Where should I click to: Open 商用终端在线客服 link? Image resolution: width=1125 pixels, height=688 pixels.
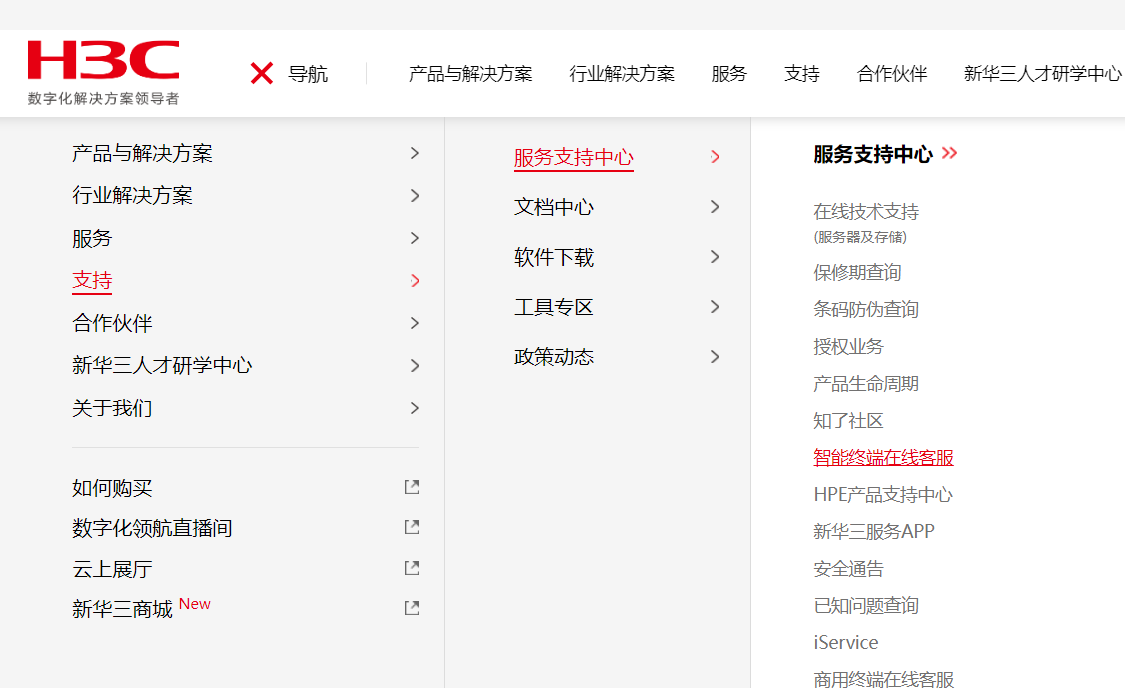point(883,678)
